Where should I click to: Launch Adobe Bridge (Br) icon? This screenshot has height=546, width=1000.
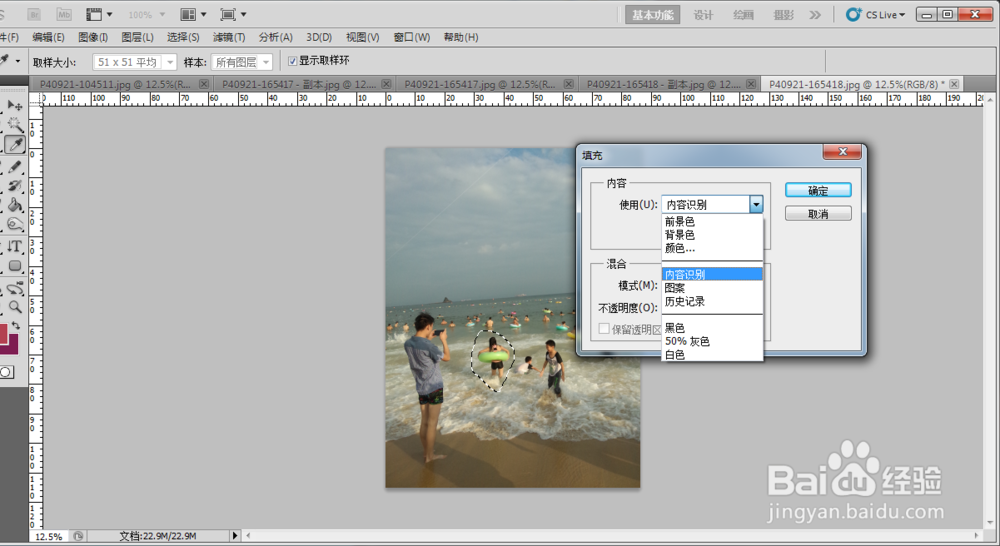coord(34,14)
